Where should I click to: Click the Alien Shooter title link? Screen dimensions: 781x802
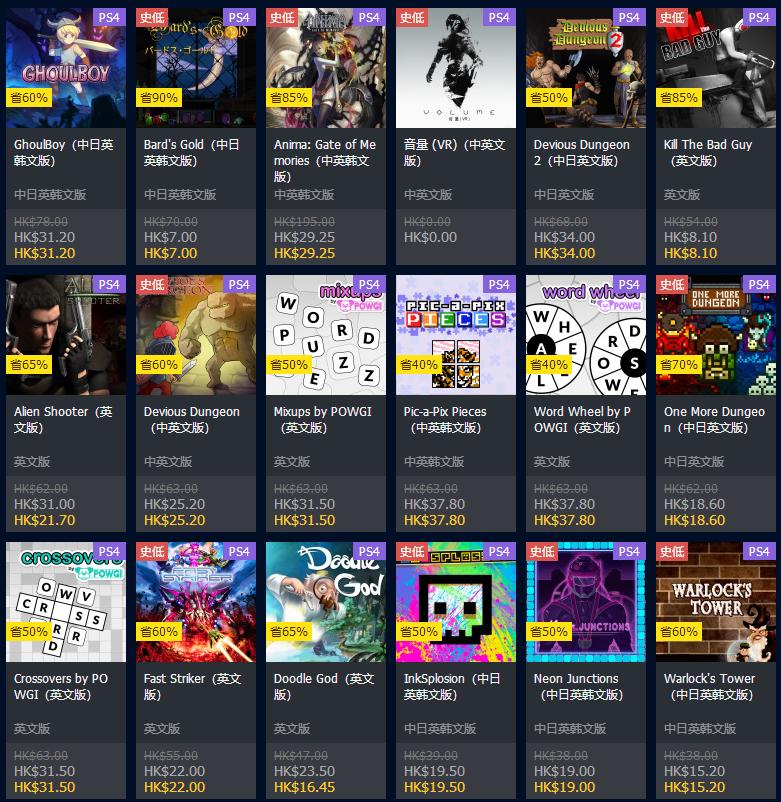63,419
